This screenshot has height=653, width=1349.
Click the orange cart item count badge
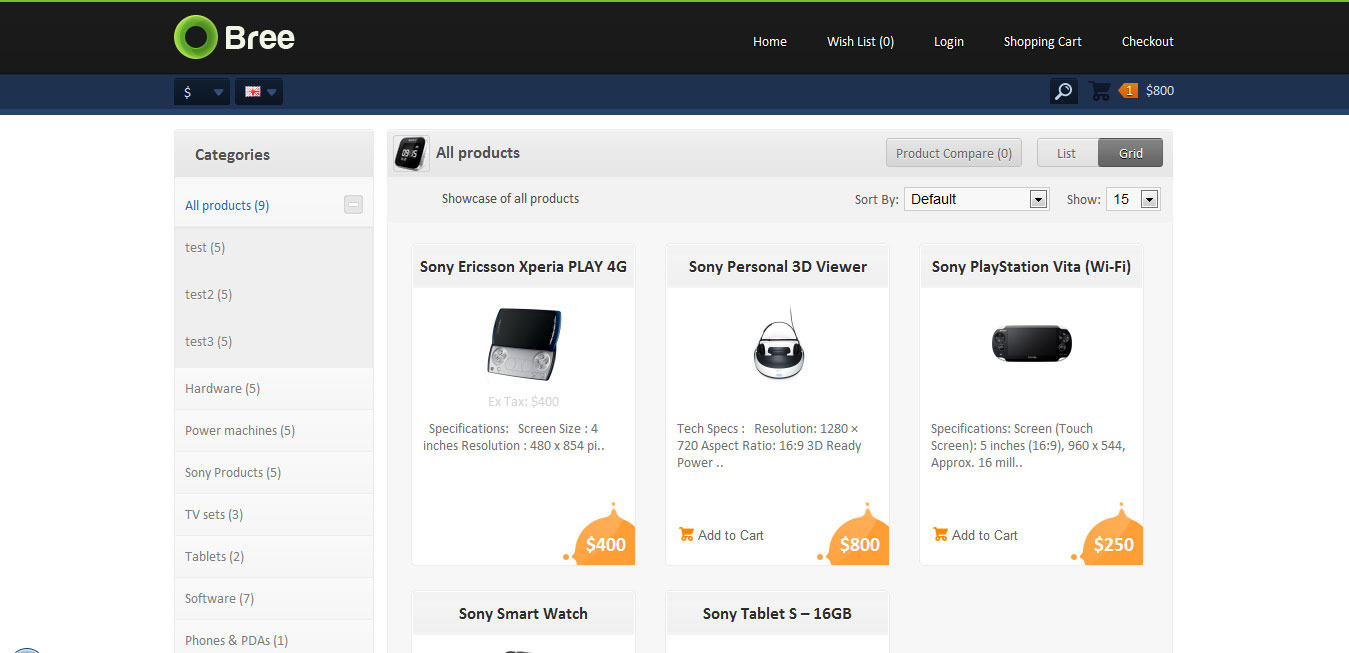coord(1129,90)
